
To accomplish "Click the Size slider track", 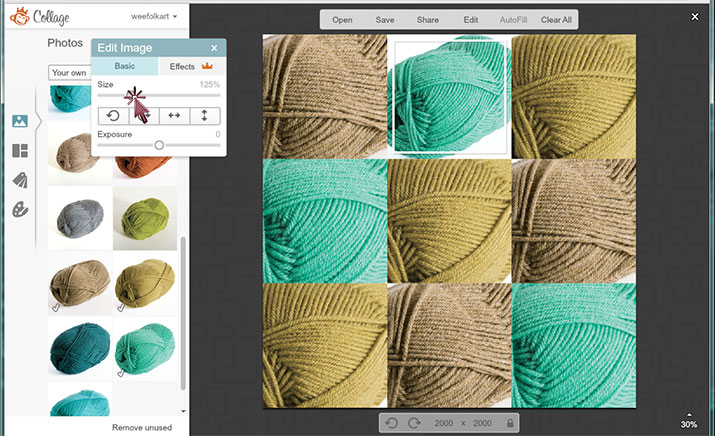I will [x=159, y=95].
